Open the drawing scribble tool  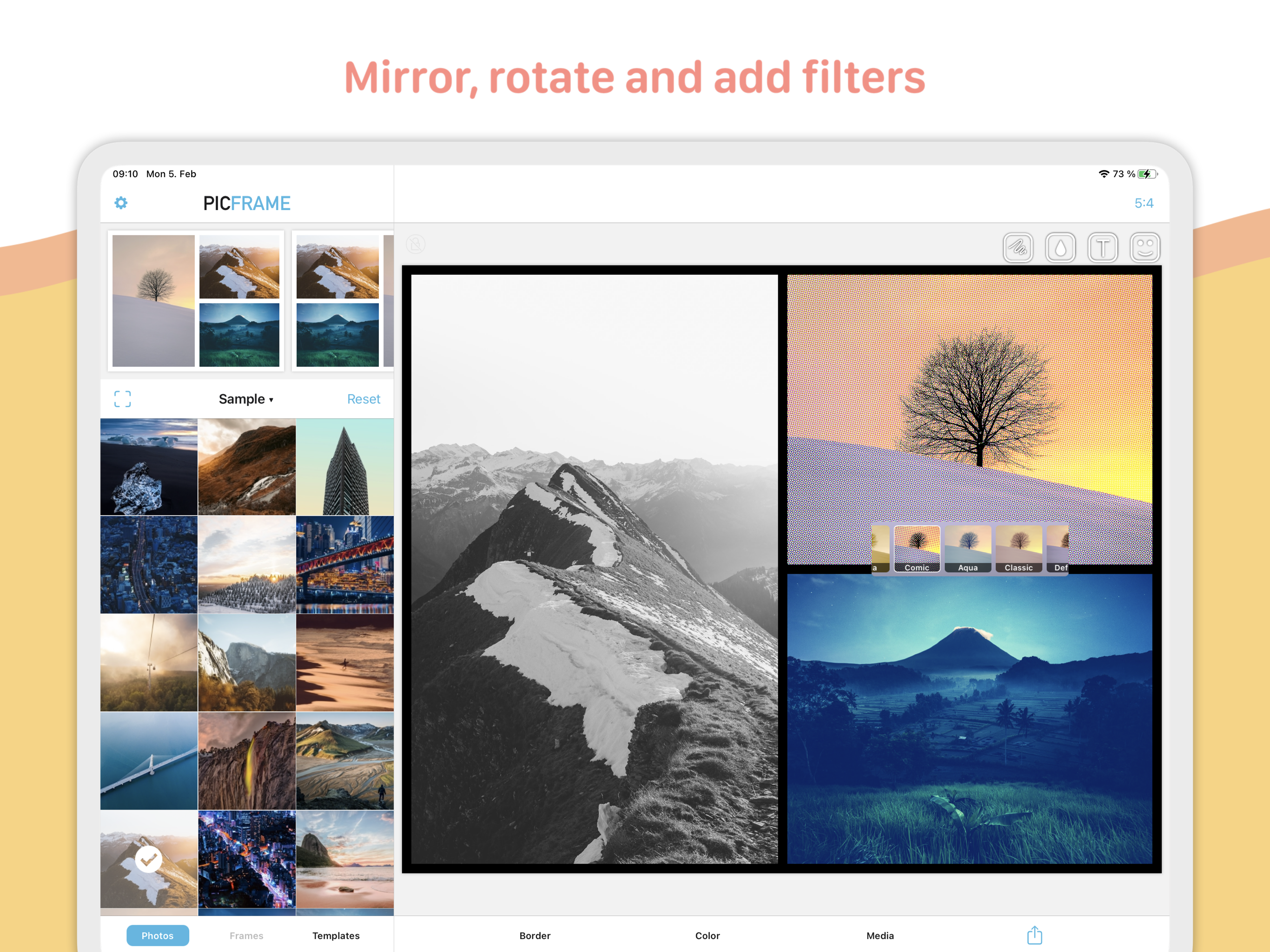[x=1018, y=247]
